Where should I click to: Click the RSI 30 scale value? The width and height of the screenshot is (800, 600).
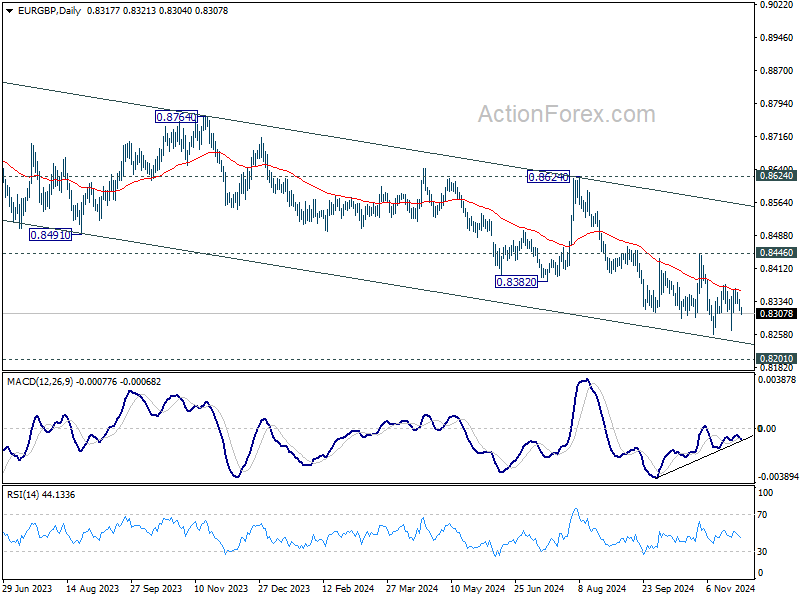pyautogui.click(x=762, y=552)
